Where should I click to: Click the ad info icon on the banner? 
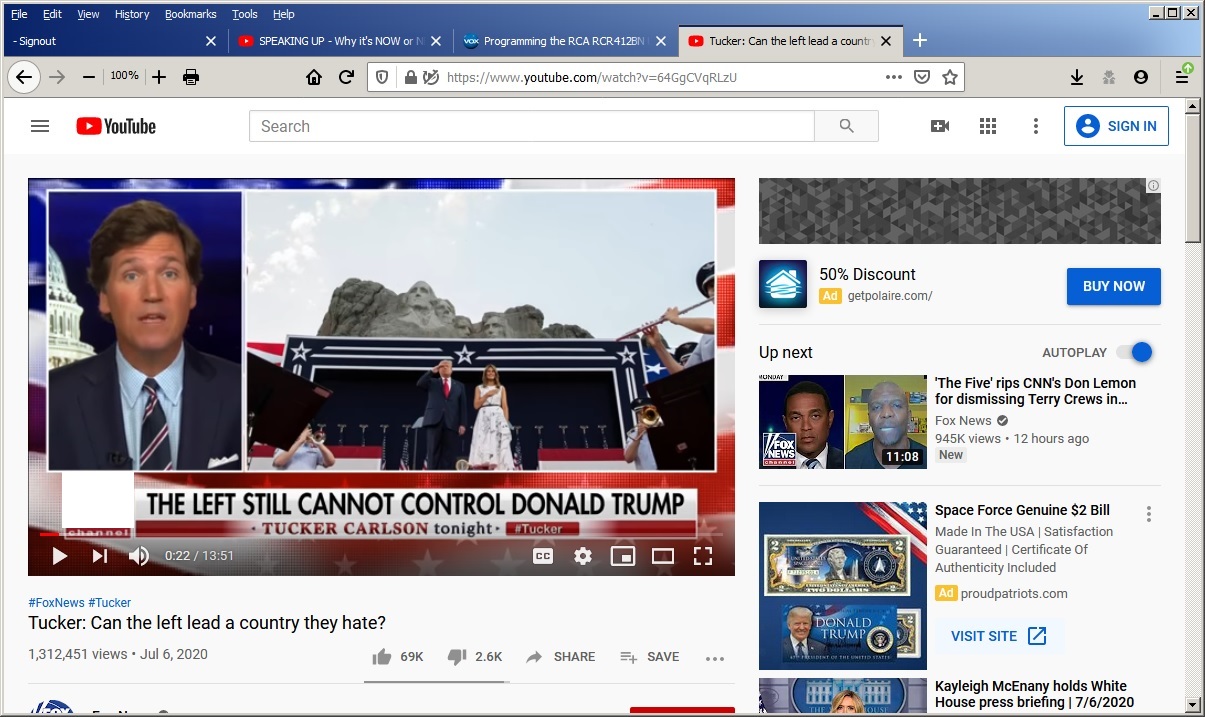pyautogui.click(x=1153, y=186)
